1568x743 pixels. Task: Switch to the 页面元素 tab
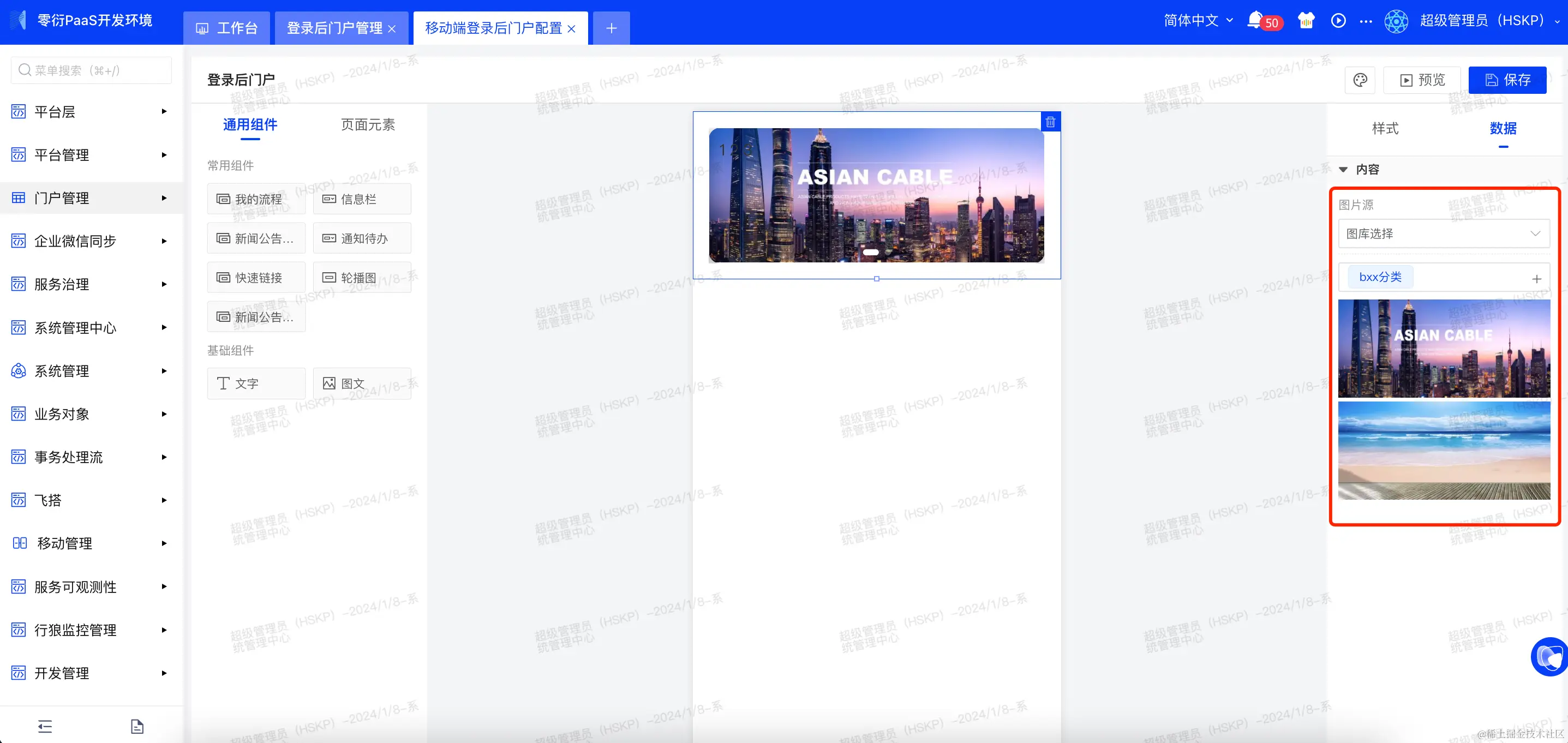[x=368, y=125]
